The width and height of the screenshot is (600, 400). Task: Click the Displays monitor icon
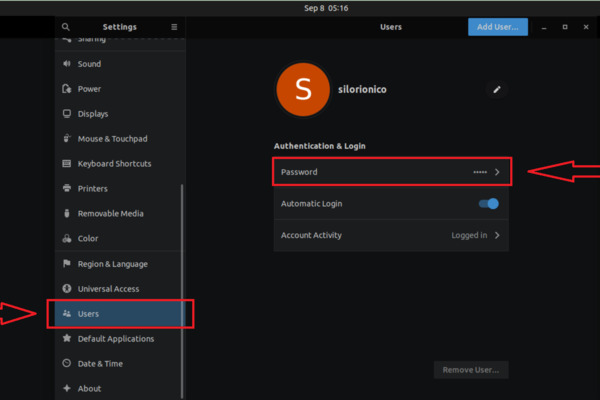pos(67,114)
